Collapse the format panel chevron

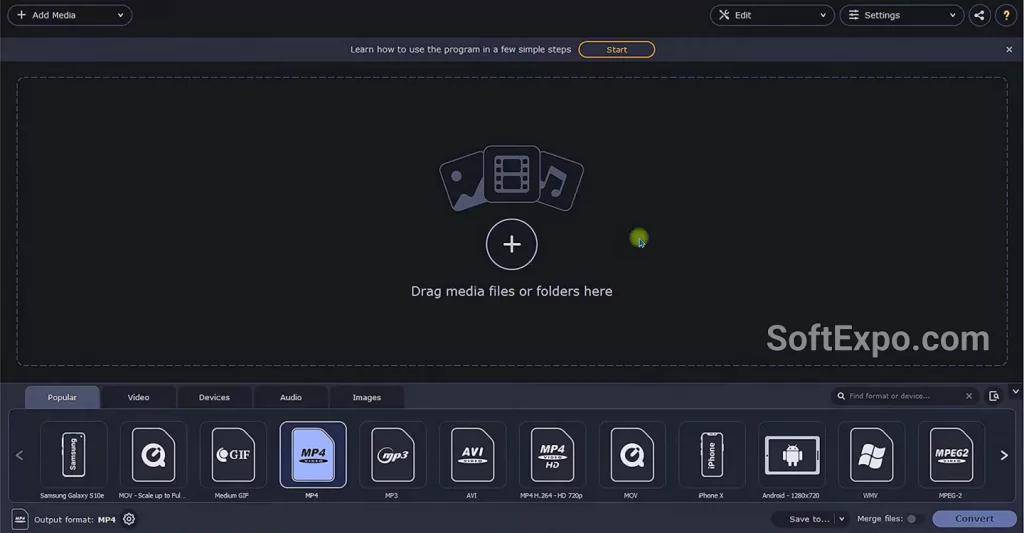point(1016,392)
